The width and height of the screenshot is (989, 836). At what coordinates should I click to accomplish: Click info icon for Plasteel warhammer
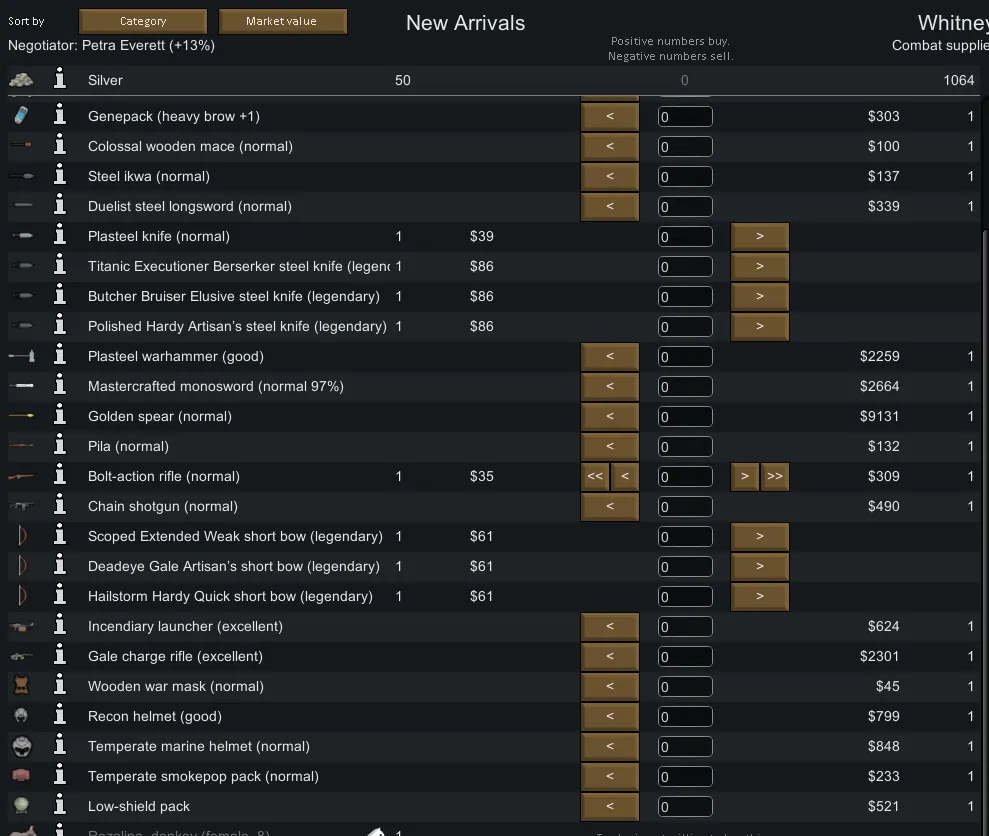click(60, 356)
